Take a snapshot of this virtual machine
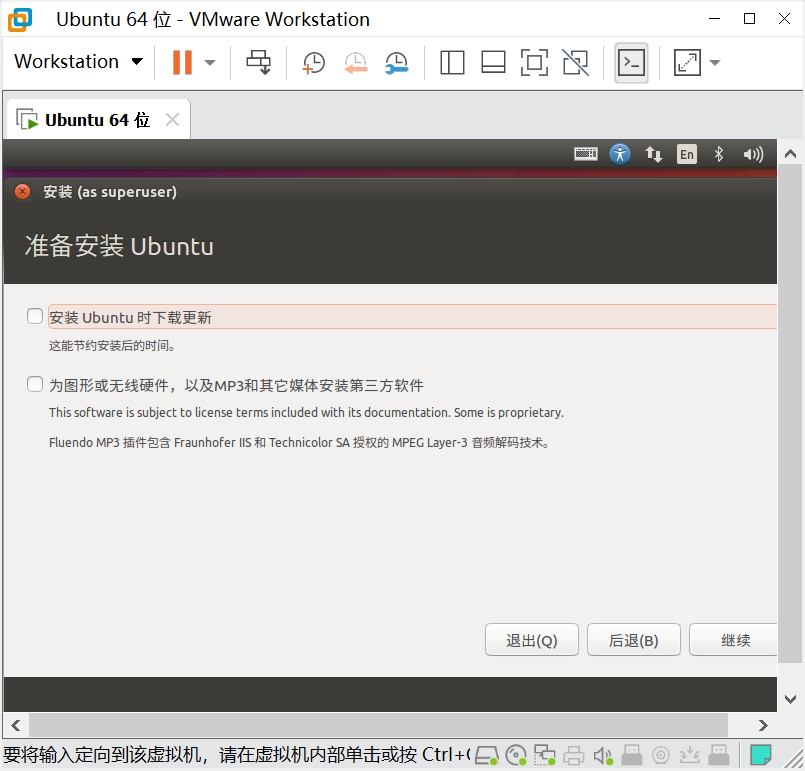 tap(313, 63)
